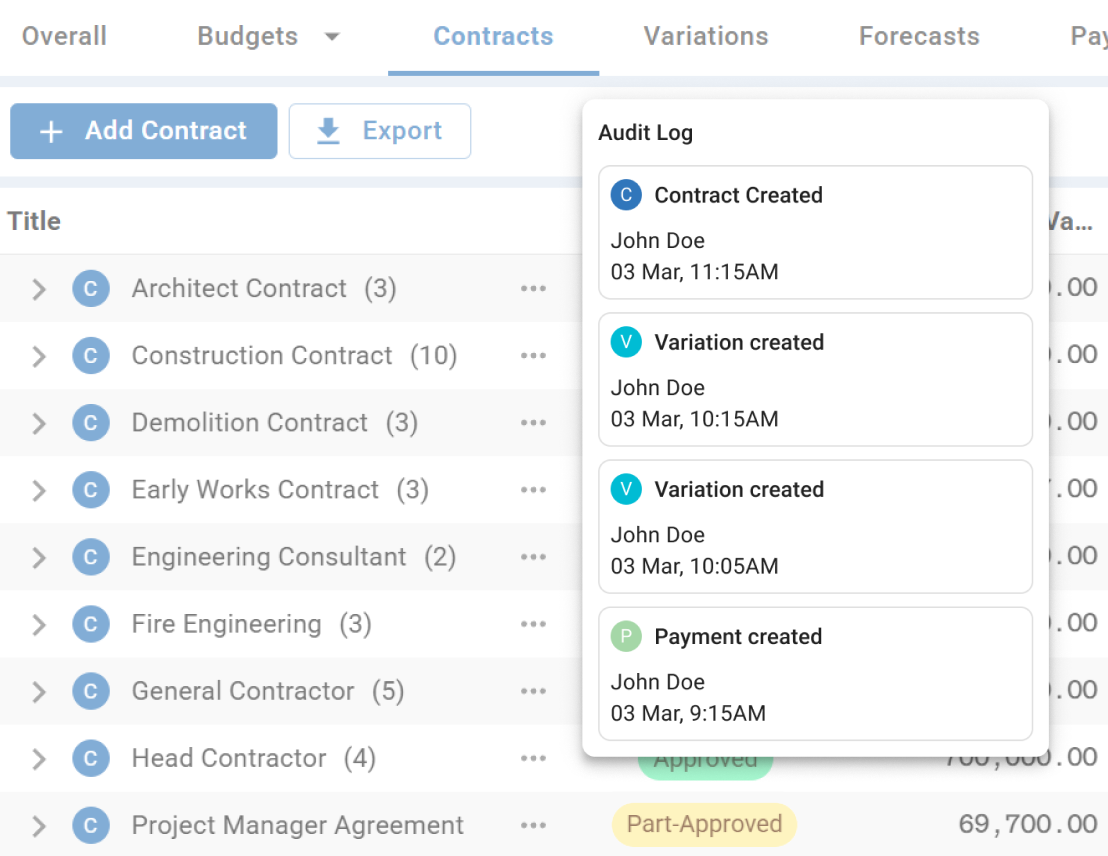Click the download icon on the Export button

point(328,130)
